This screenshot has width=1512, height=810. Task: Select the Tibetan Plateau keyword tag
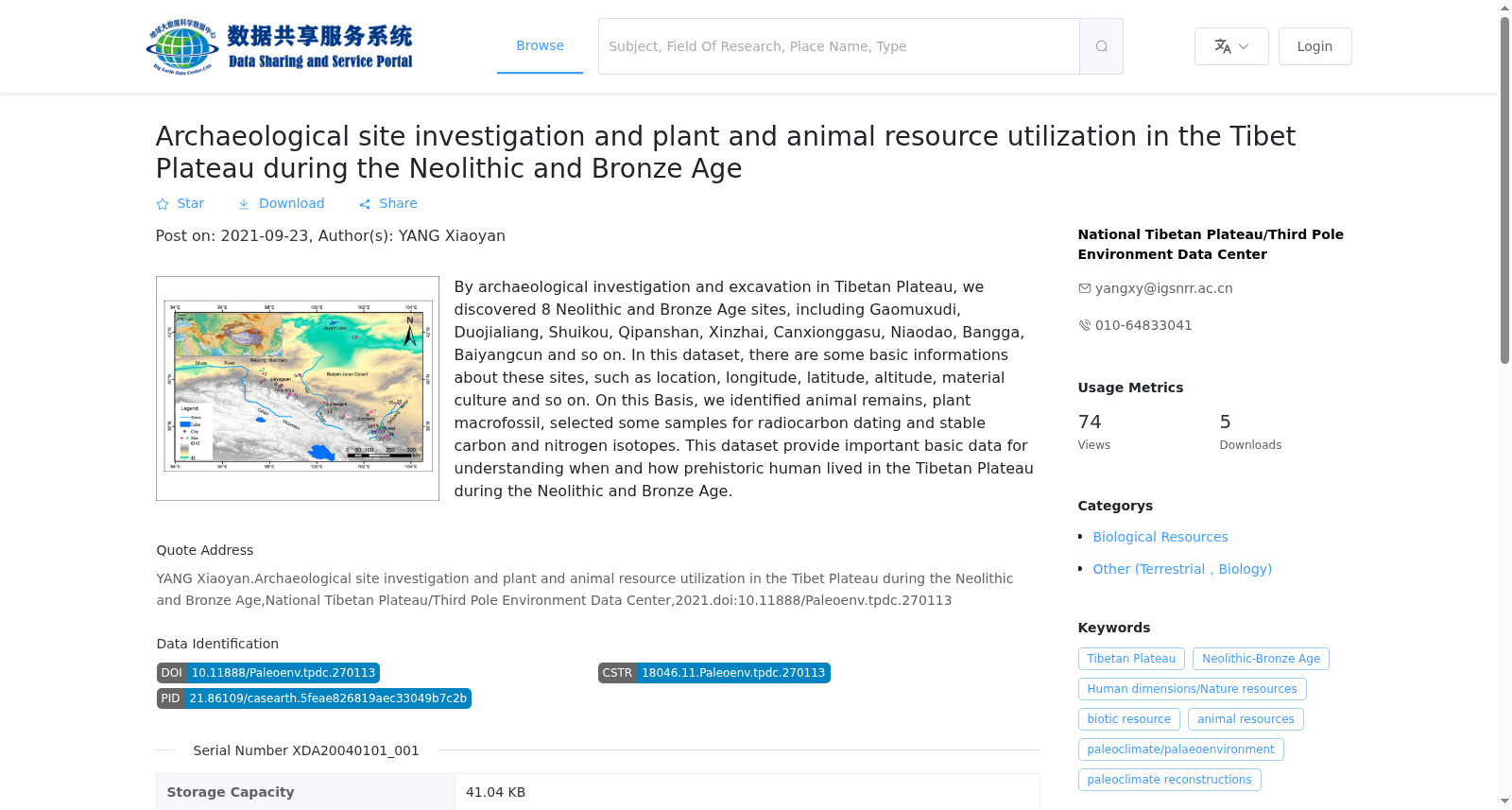pyautogui.click(x=1131, y=659)
